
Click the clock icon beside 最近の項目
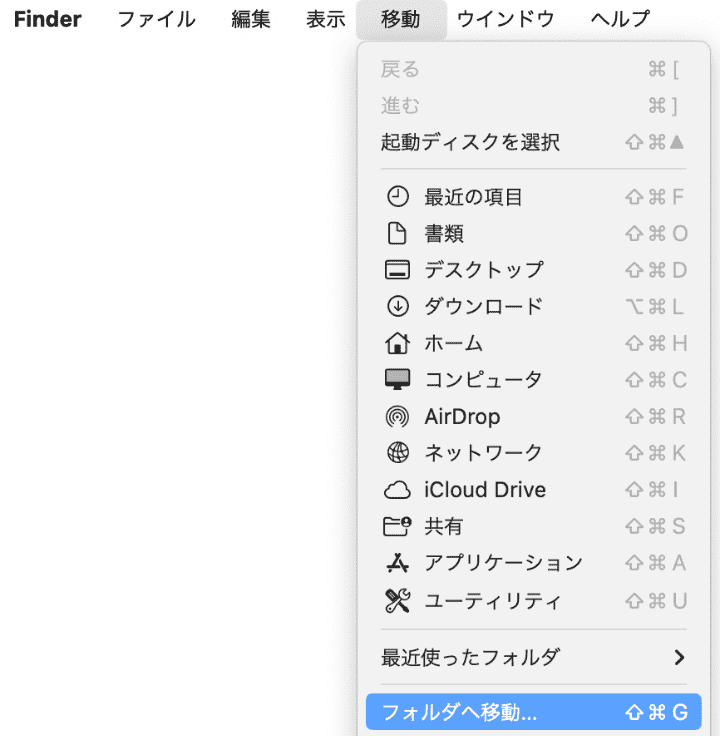point(397,197)
